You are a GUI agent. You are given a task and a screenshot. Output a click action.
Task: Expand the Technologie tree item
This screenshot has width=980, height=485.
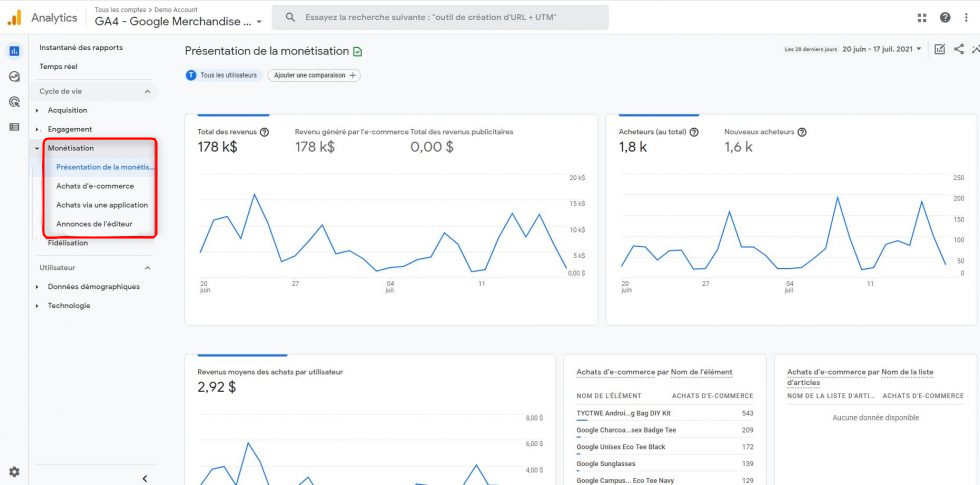pos(38,306)
